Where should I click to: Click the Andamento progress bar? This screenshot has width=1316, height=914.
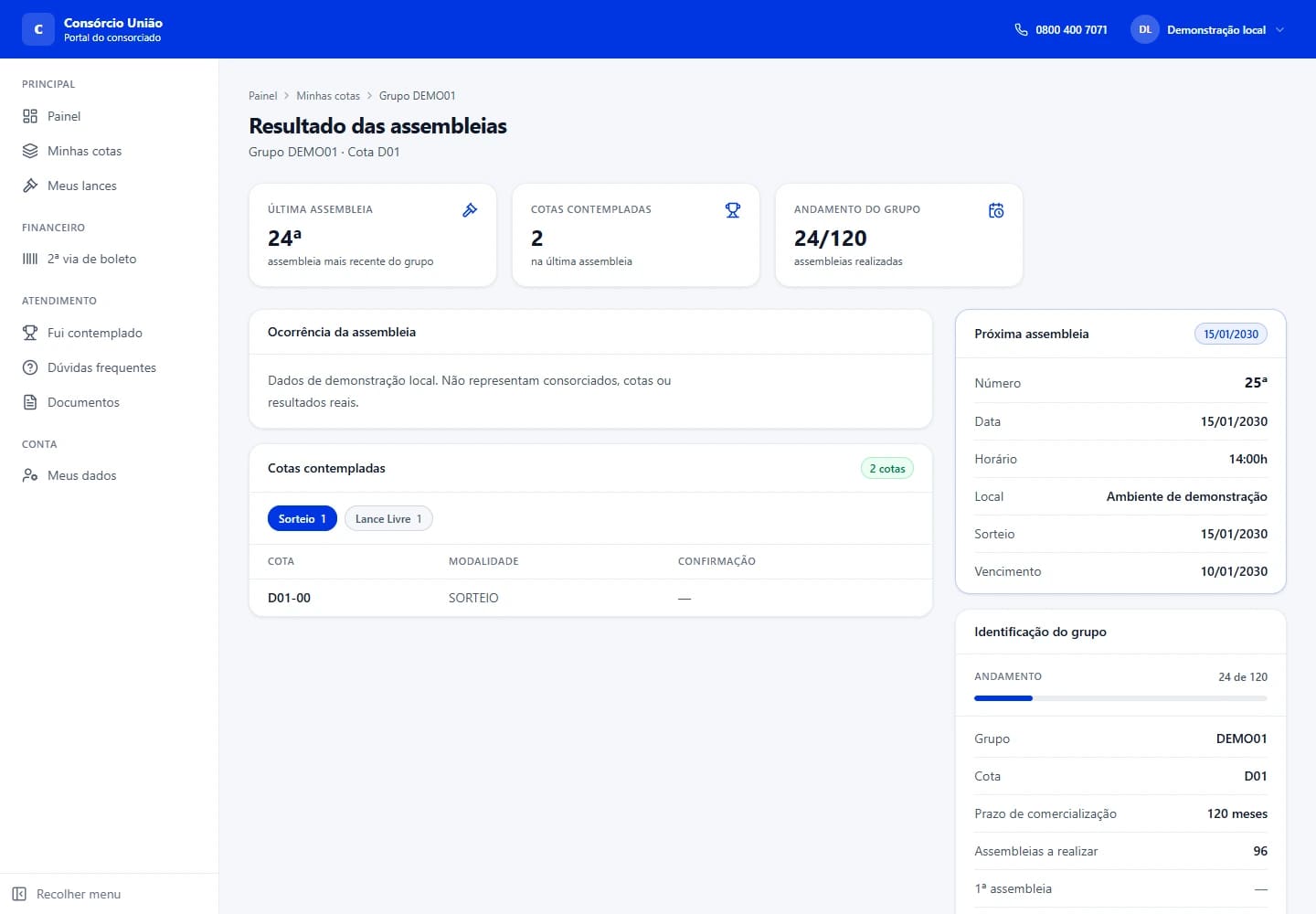tap(1120, 698)
